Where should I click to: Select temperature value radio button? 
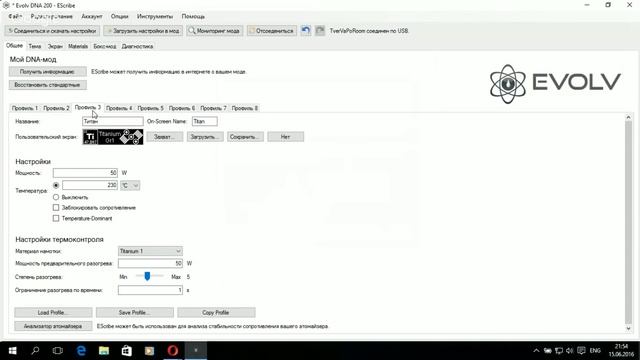pyautogui.click(x=56, y=185)
